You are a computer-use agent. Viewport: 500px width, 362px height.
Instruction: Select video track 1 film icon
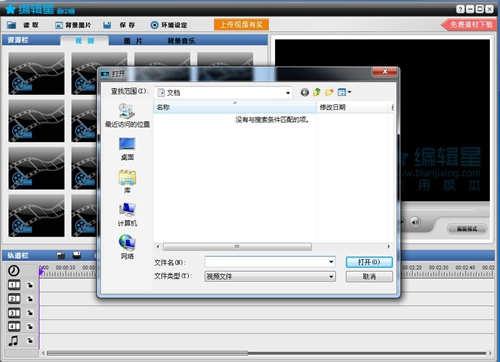pyautogui.click(x=14, y=285)
